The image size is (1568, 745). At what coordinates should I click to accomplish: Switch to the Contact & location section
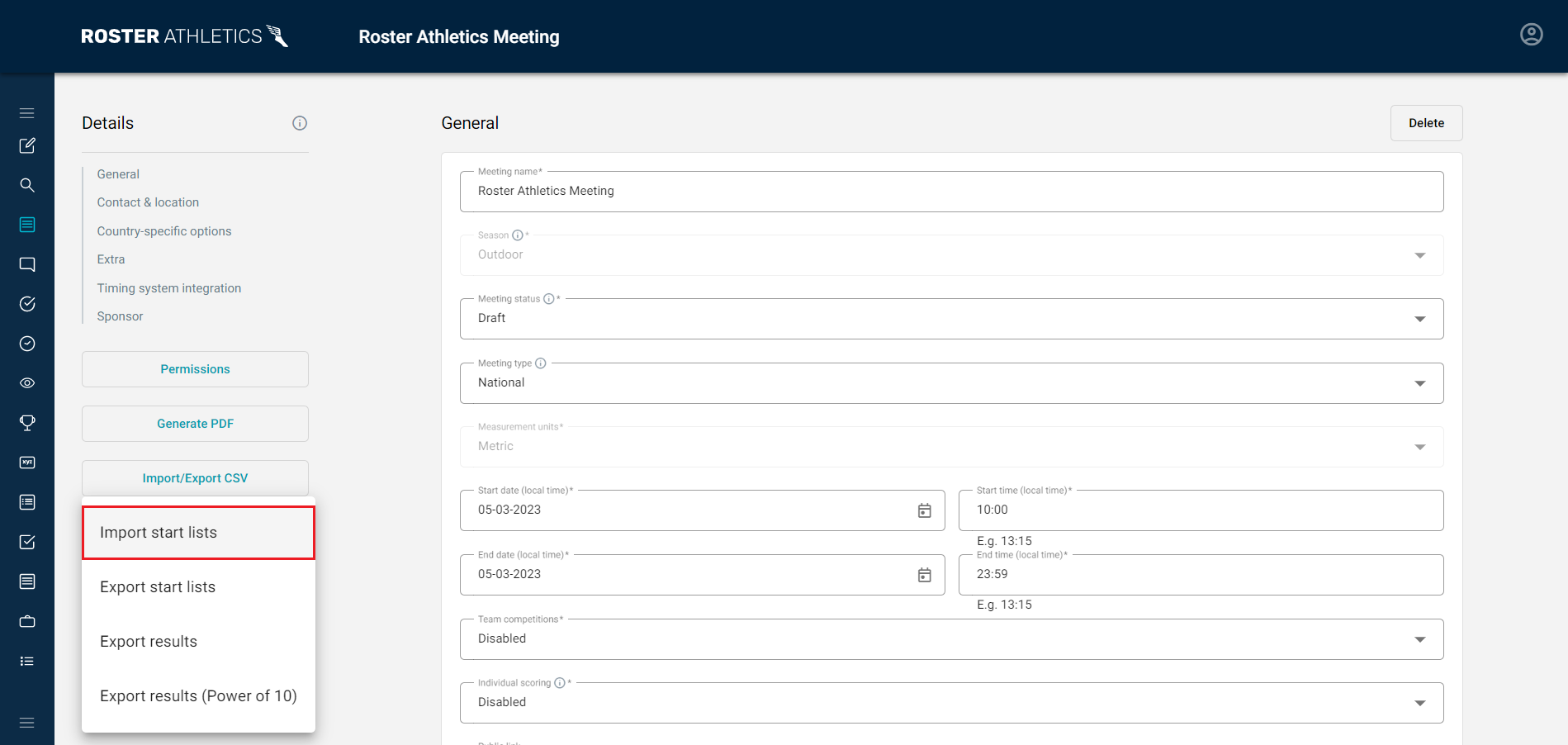(x=148, y=202)
